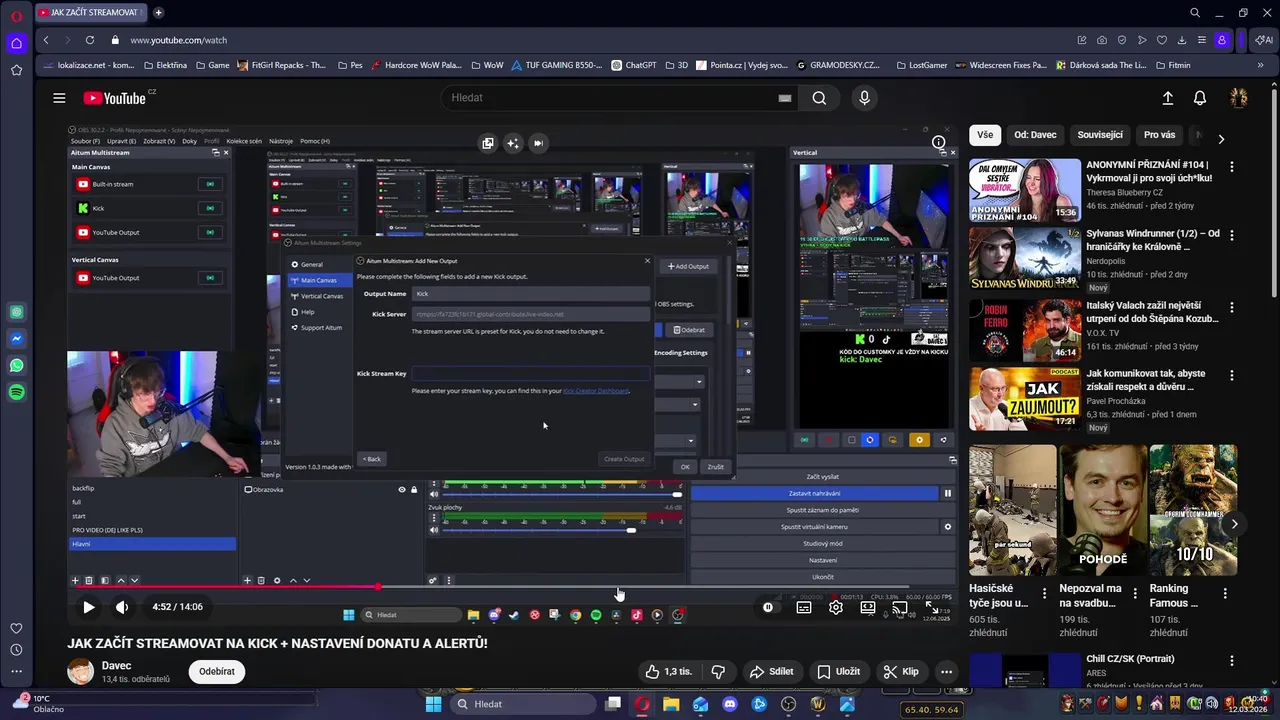
Task: Open the YouTube upload/create button
Action: [1167, 98]
